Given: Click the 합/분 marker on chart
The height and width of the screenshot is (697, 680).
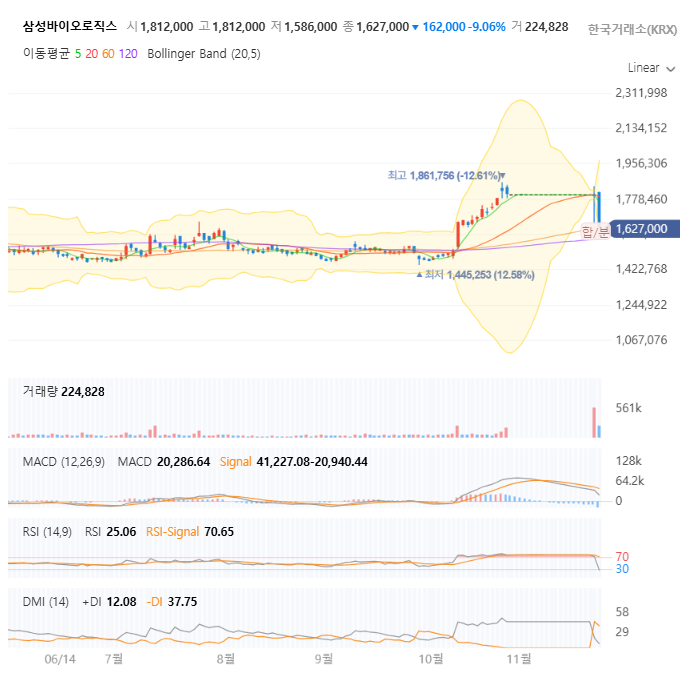Looking at the screenshot, I should (x=595, y=232).
